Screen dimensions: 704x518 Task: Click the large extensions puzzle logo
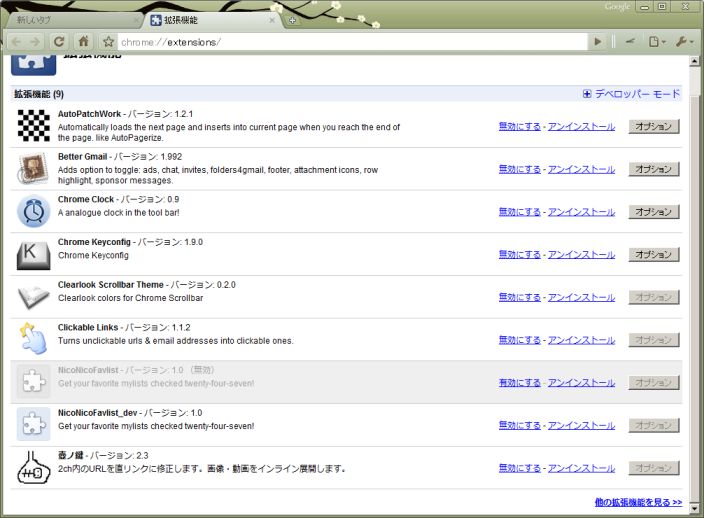coord(34,65)
